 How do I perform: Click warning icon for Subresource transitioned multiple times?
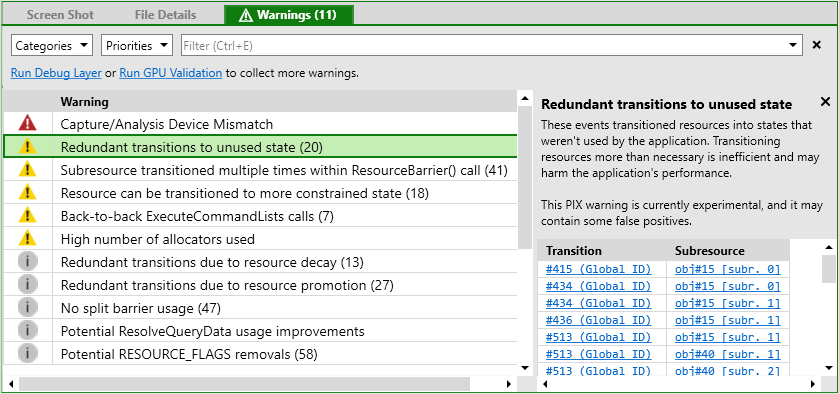27,170
